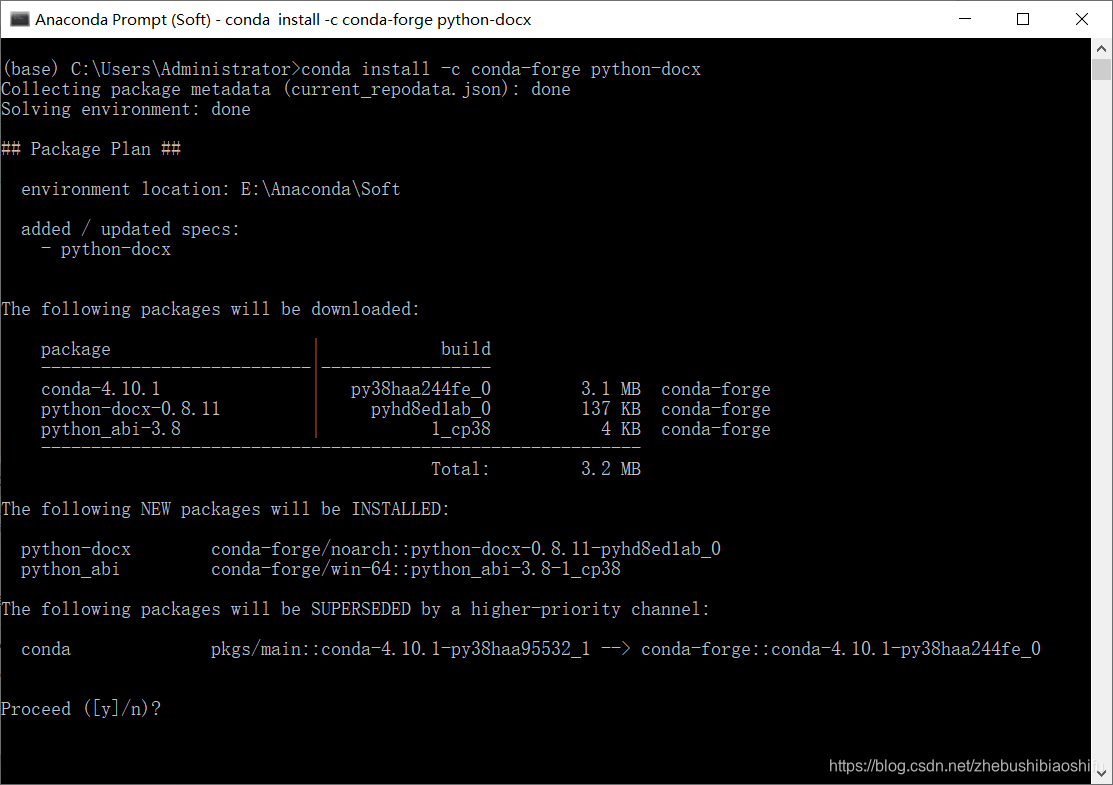Click 'The following NEW packages will be INSTALLED:' line
The height and width of the screenshot is (785, 1113).
click(x=225, y=509)
